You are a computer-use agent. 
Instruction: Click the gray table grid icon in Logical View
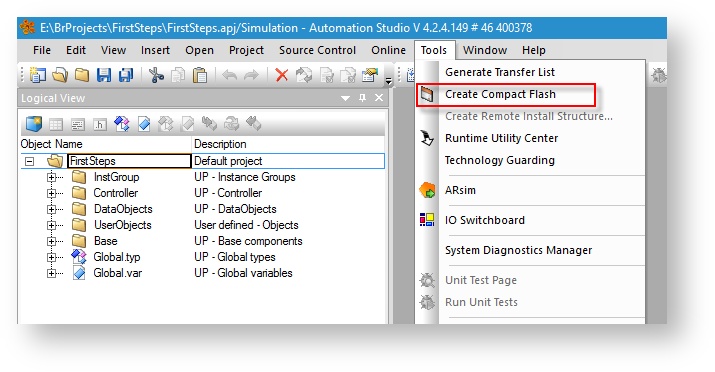coord(56,124)
